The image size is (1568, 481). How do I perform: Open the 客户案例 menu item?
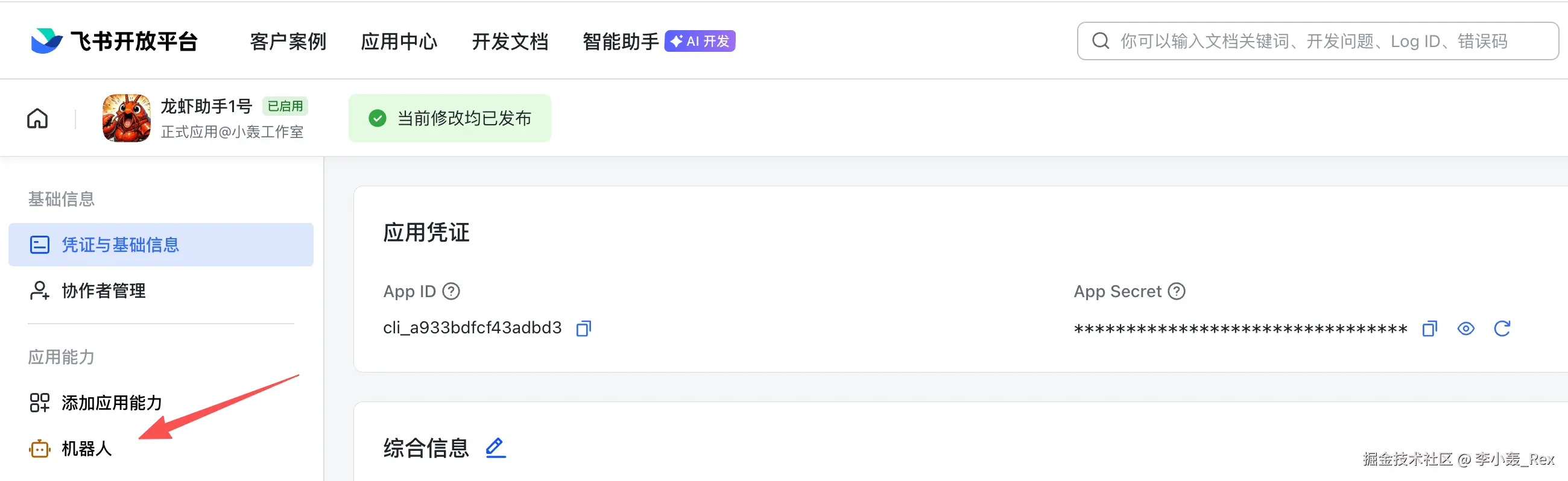(288, 42)
